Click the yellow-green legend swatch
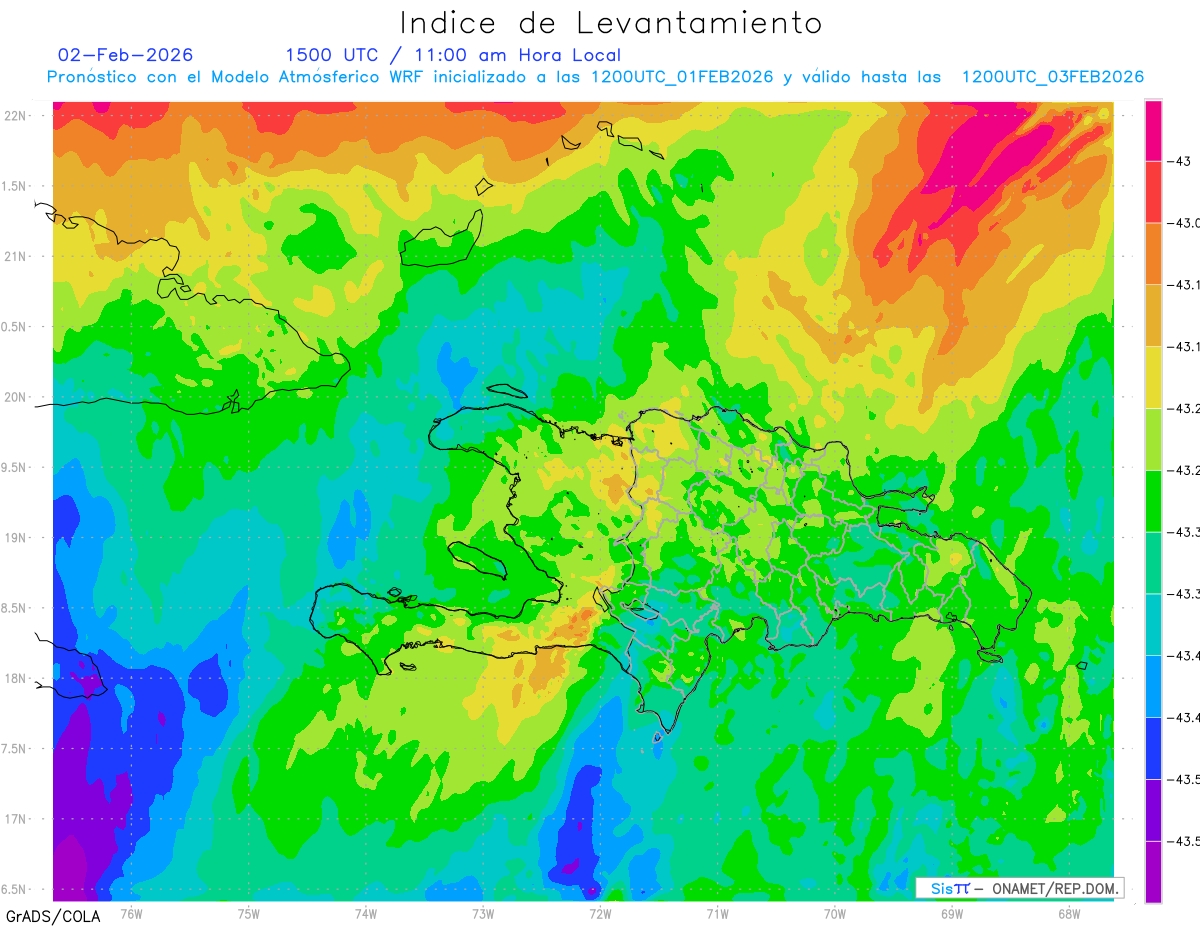The image size is (1200, 927). tap(1153, 439)
